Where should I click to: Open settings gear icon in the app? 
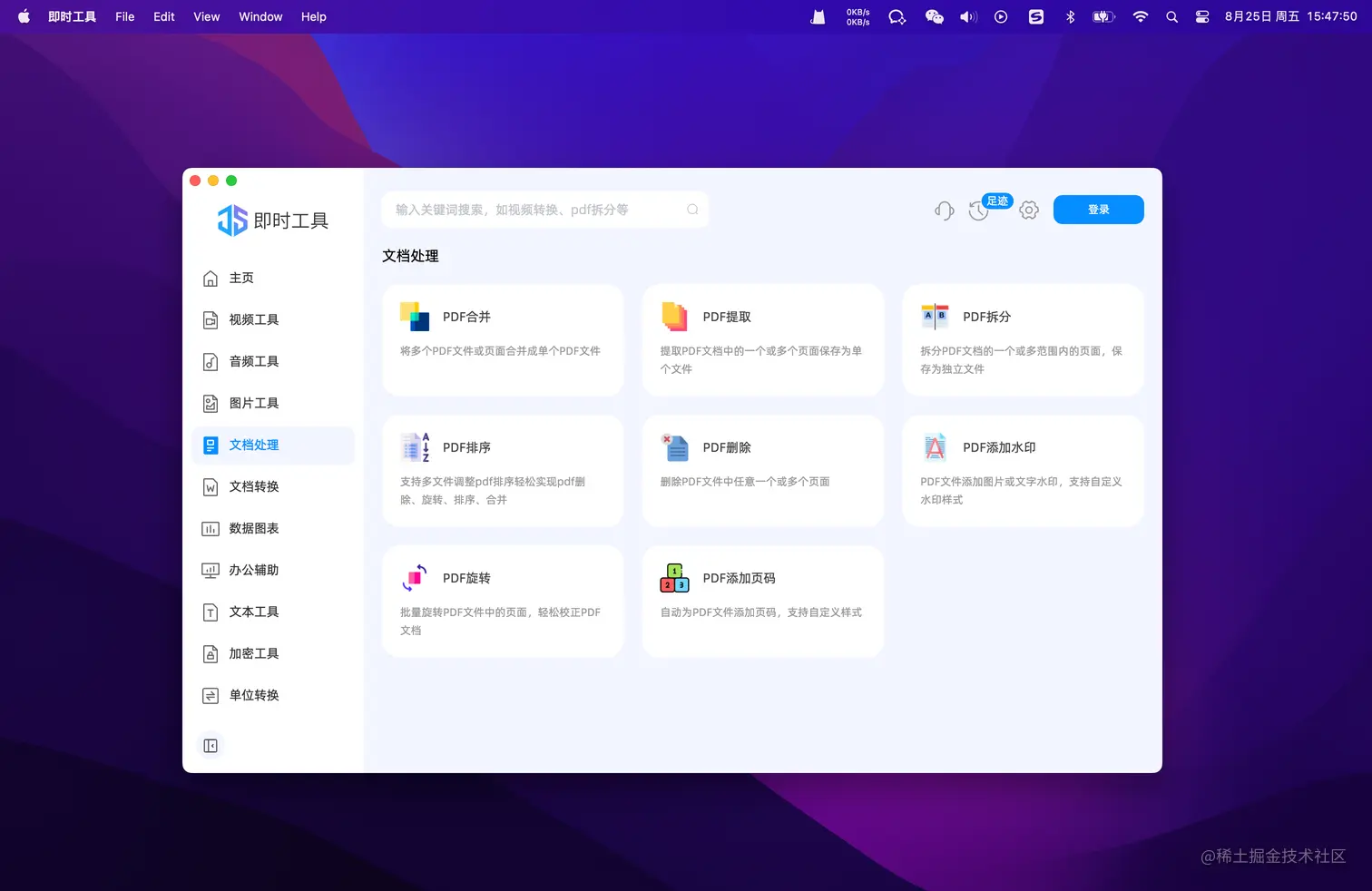1028,211
